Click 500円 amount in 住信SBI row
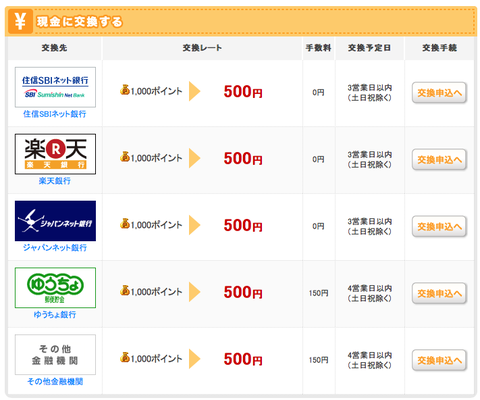 point(243,92)
